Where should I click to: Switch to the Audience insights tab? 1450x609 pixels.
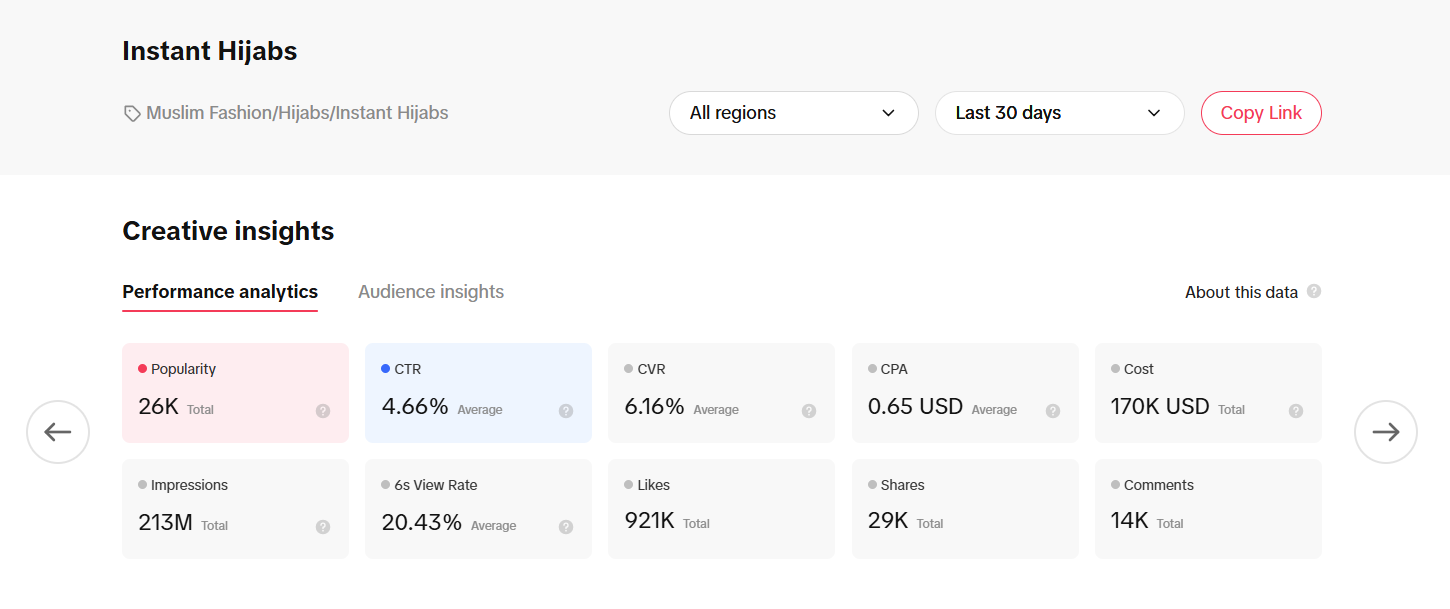pos(431,292)
